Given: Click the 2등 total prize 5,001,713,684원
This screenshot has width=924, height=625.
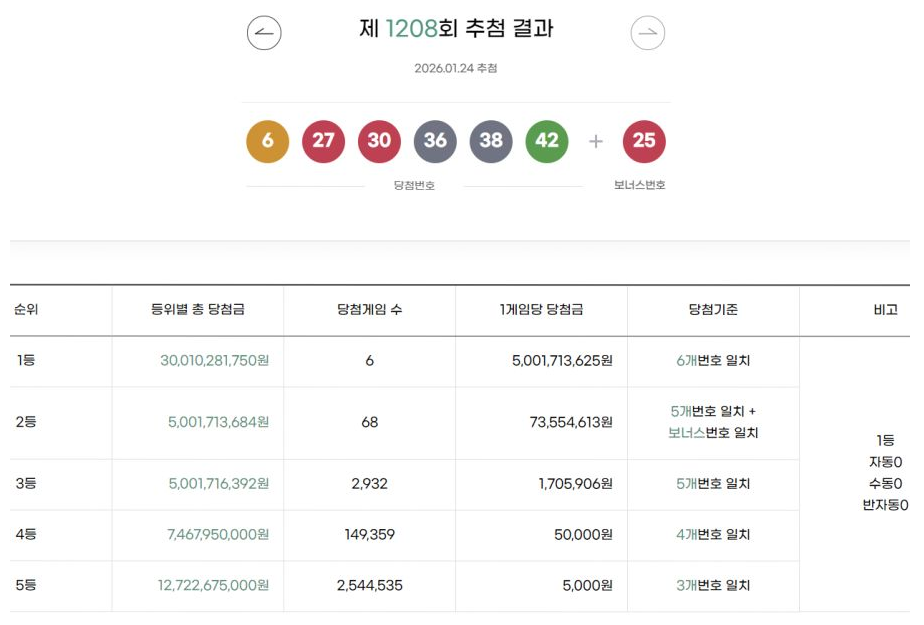Looking at the screenshot, I should coord(218,422).
